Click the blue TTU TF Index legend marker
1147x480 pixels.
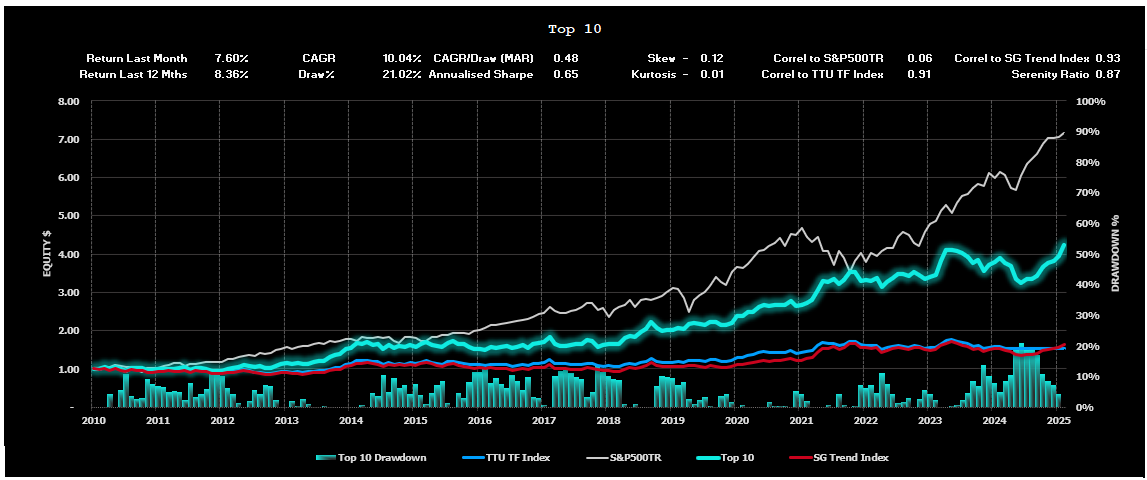(477, 458)
